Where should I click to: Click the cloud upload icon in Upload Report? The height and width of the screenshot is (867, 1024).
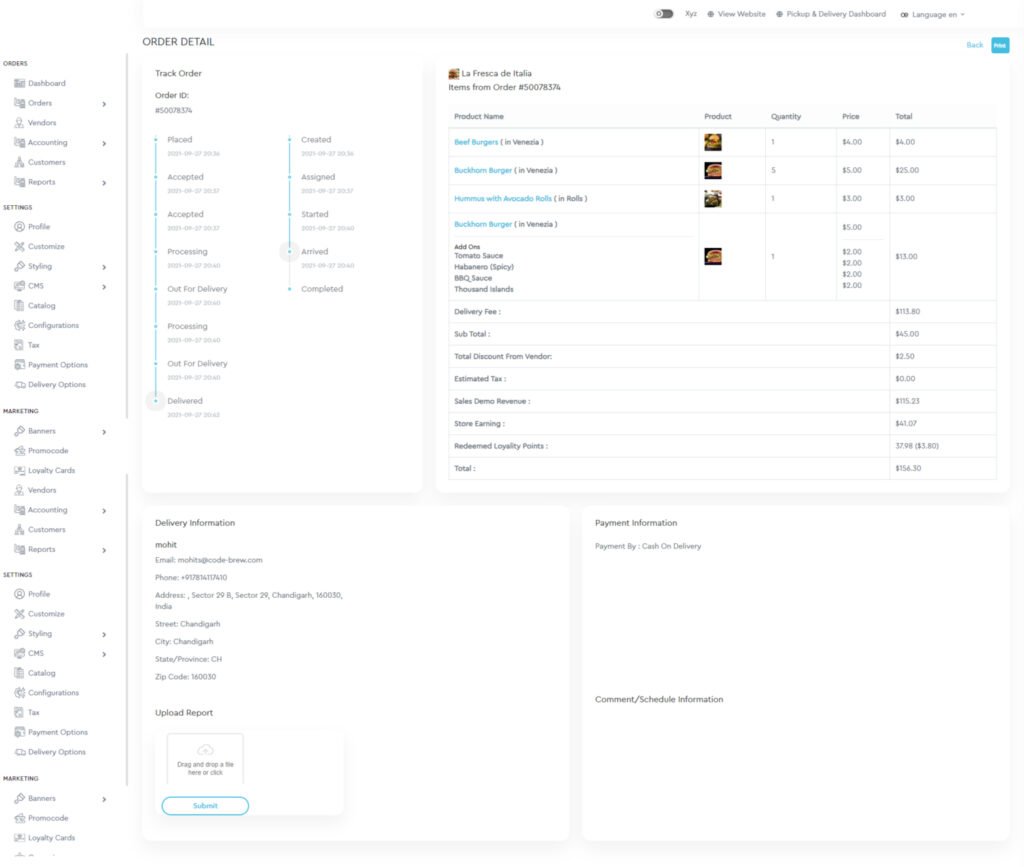click(205, 749)
